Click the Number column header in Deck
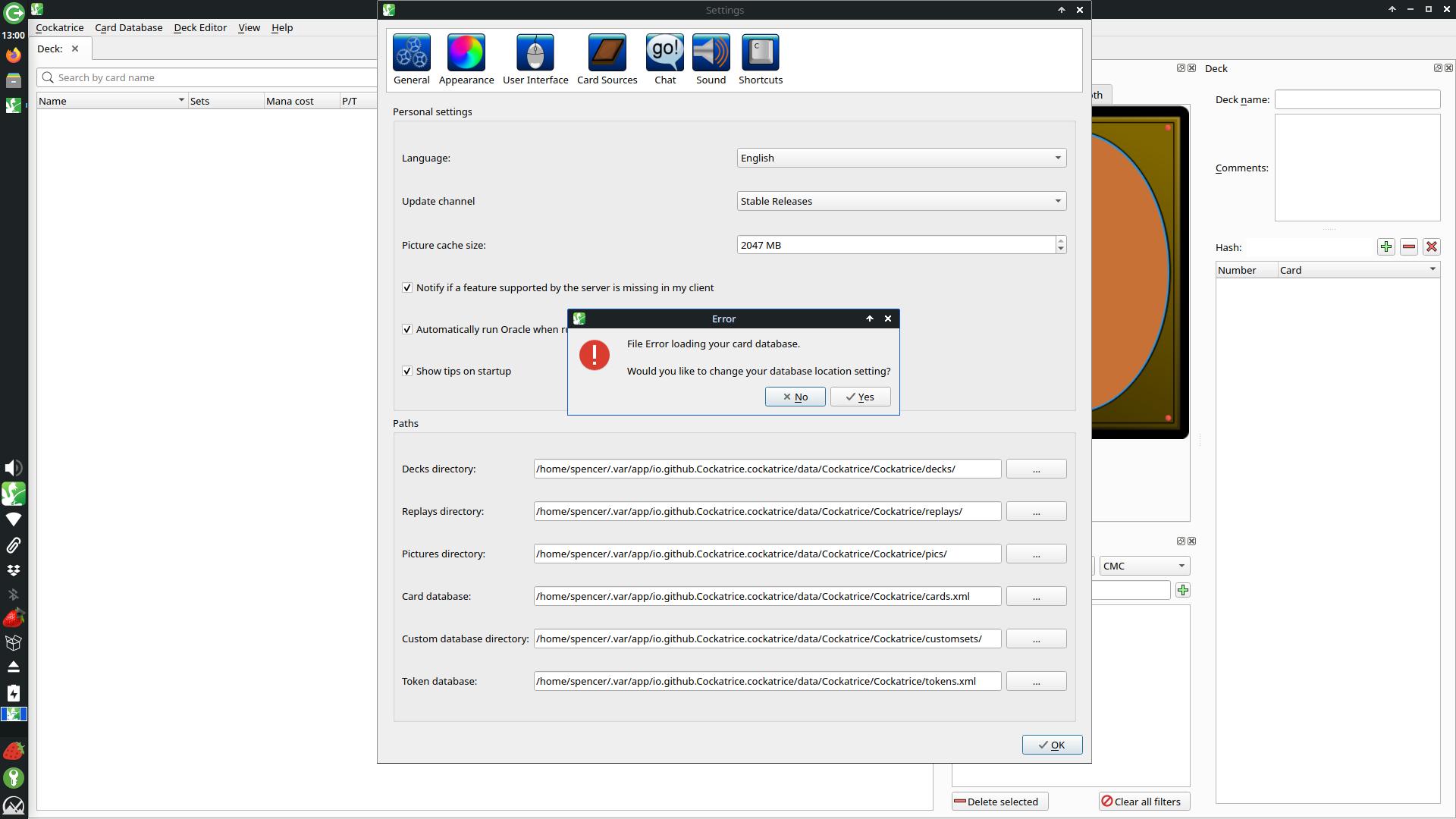Image resolution: width=1456 pixels, height=819 pixels. (x=1247, y=270)
